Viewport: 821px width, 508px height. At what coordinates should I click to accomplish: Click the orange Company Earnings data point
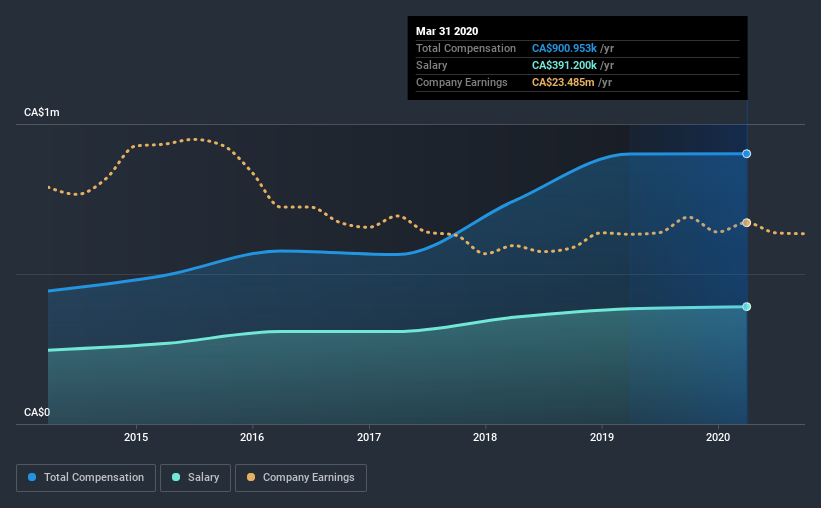tap(747, 223)
